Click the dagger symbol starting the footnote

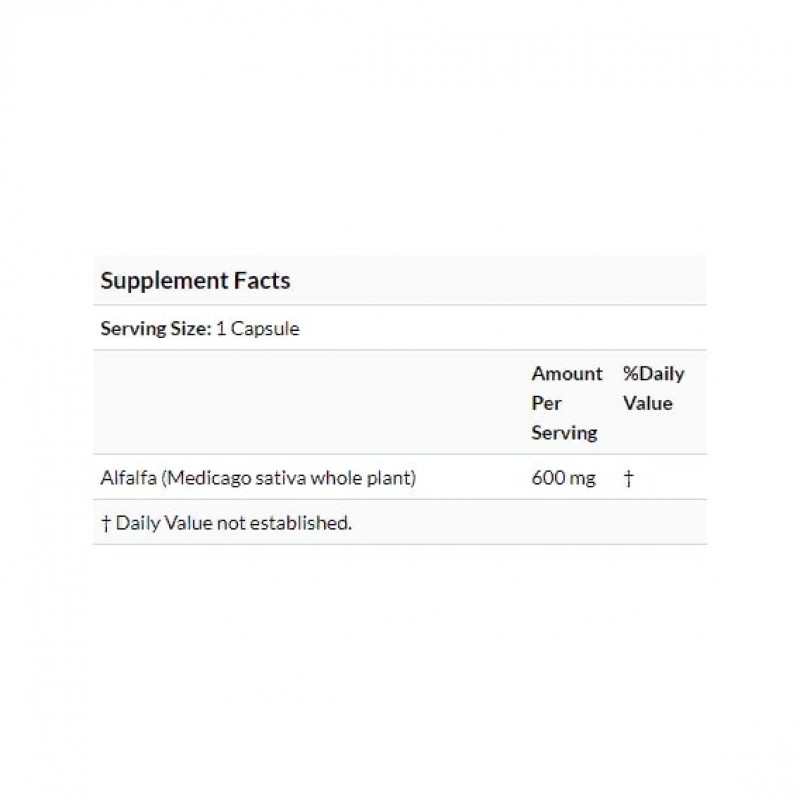105,522
